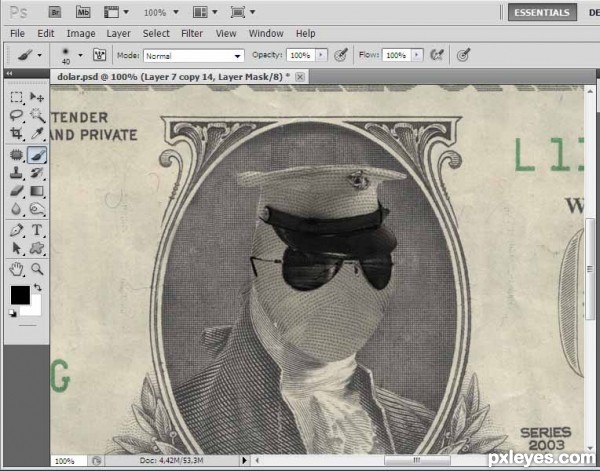Select the Blur tool

click(16, 209)
